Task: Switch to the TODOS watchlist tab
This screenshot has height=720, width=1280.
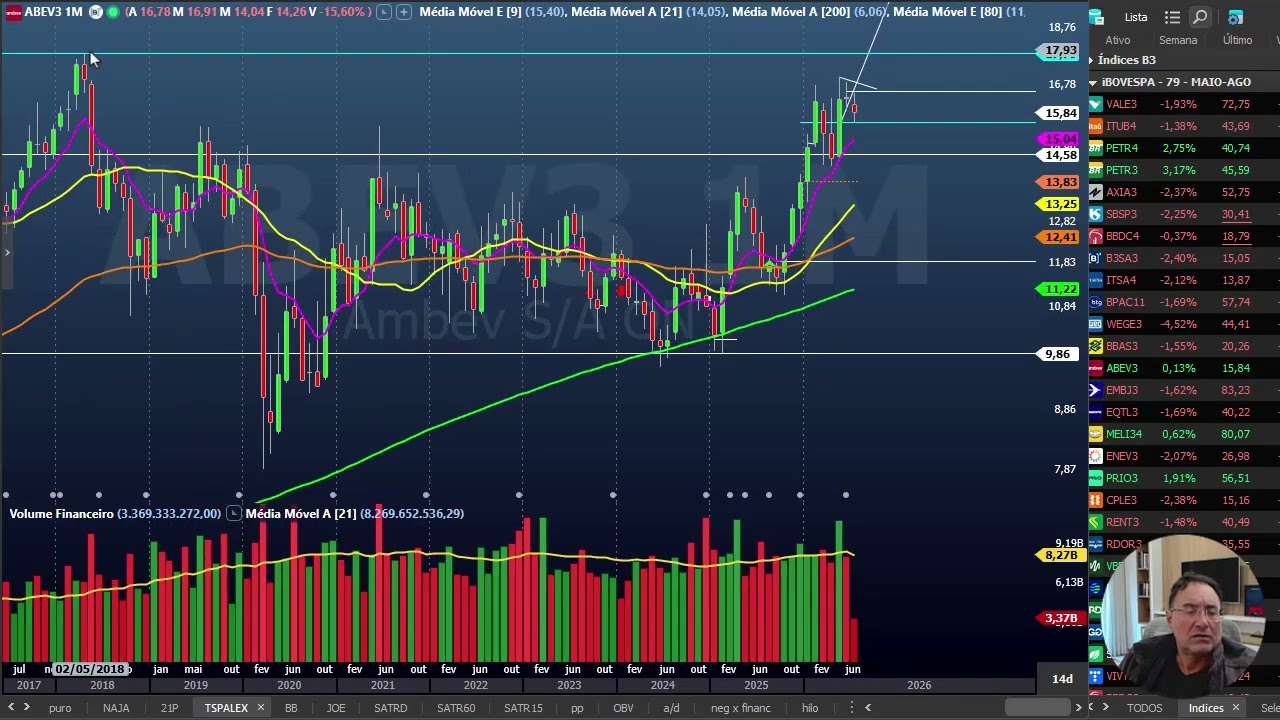Action: pyautogui.click(x=1145, y=708)
